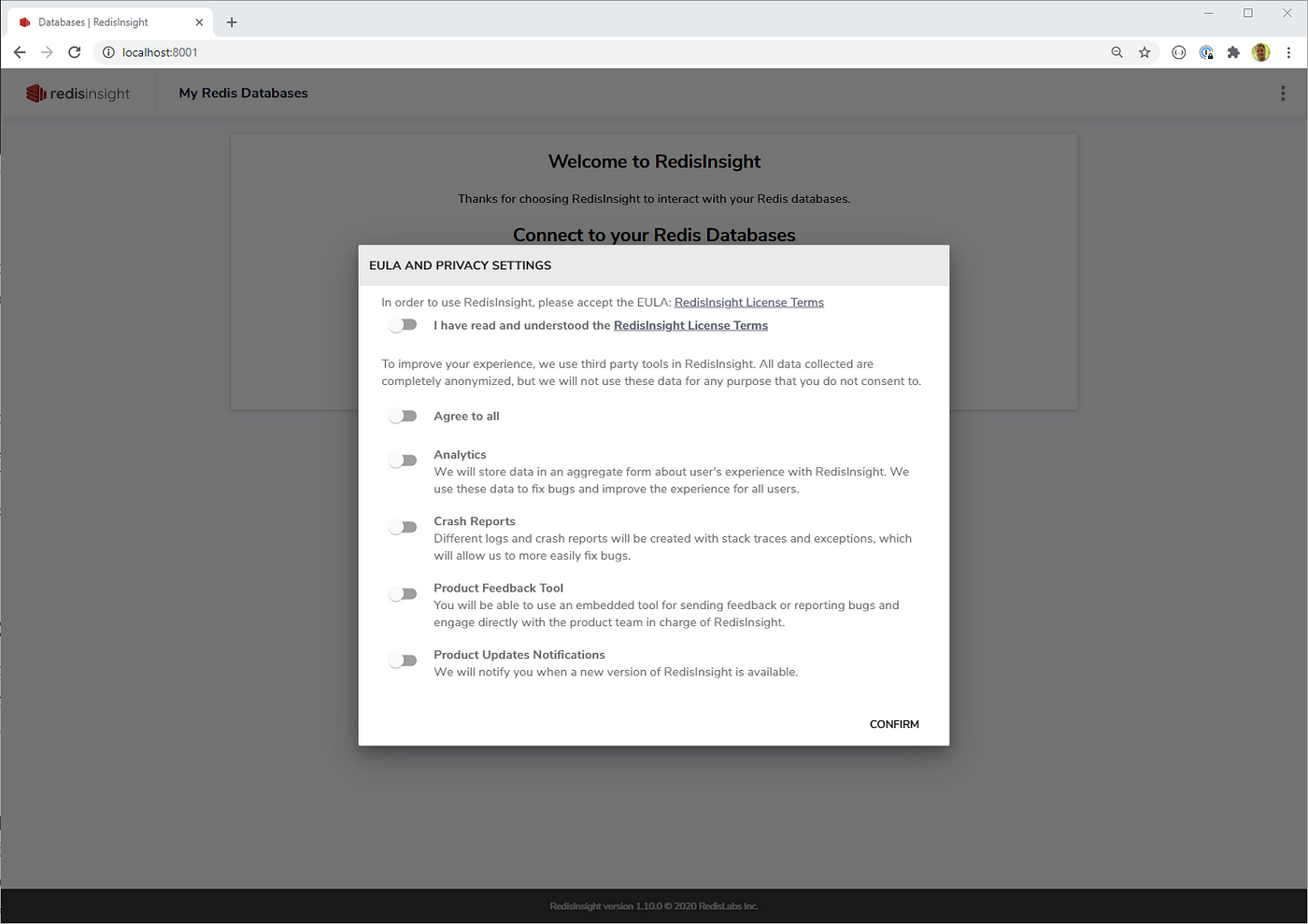Click the Welcome to RedisInsight heading

point(654,162)
